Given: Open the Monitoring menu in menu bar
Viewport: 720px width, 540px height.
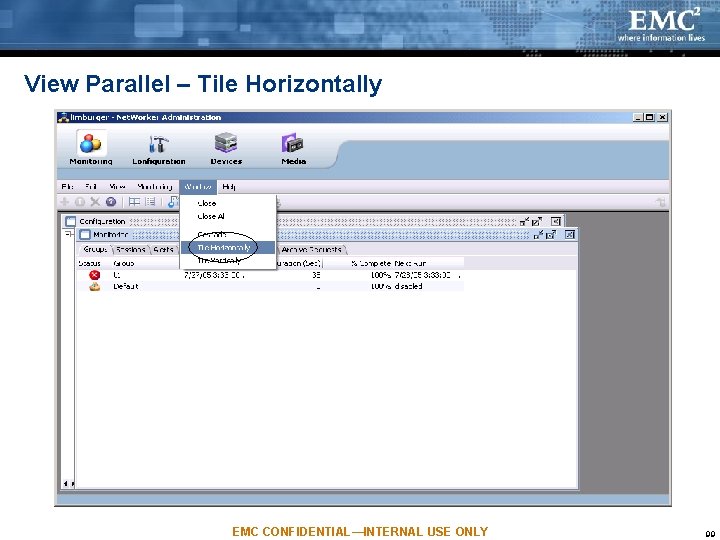Looking at the screenshot, I should pos(155,186).
